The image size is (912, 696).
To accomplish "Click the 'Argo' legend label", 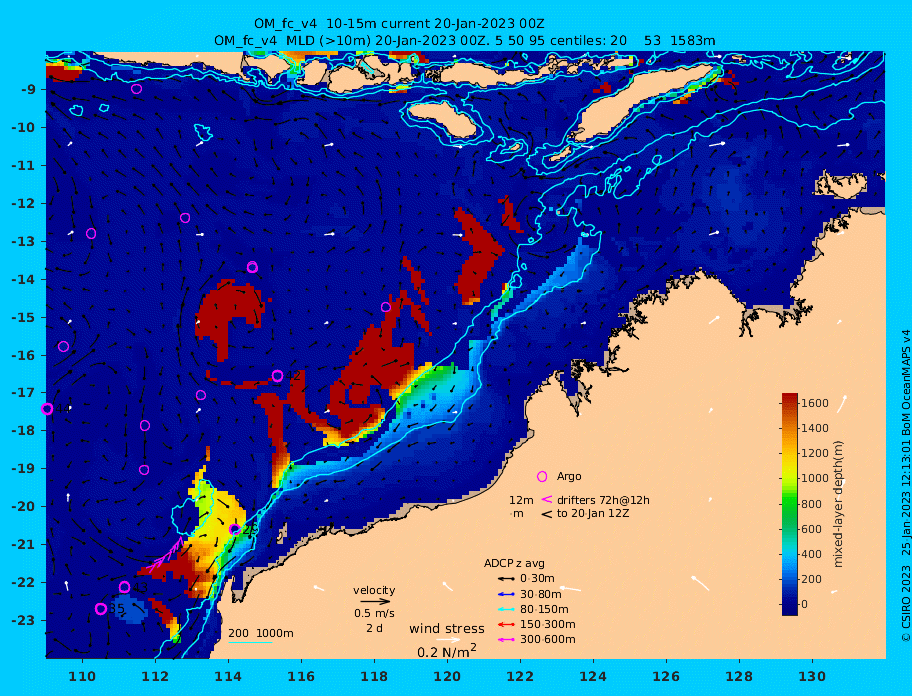I will coord(569,476).
